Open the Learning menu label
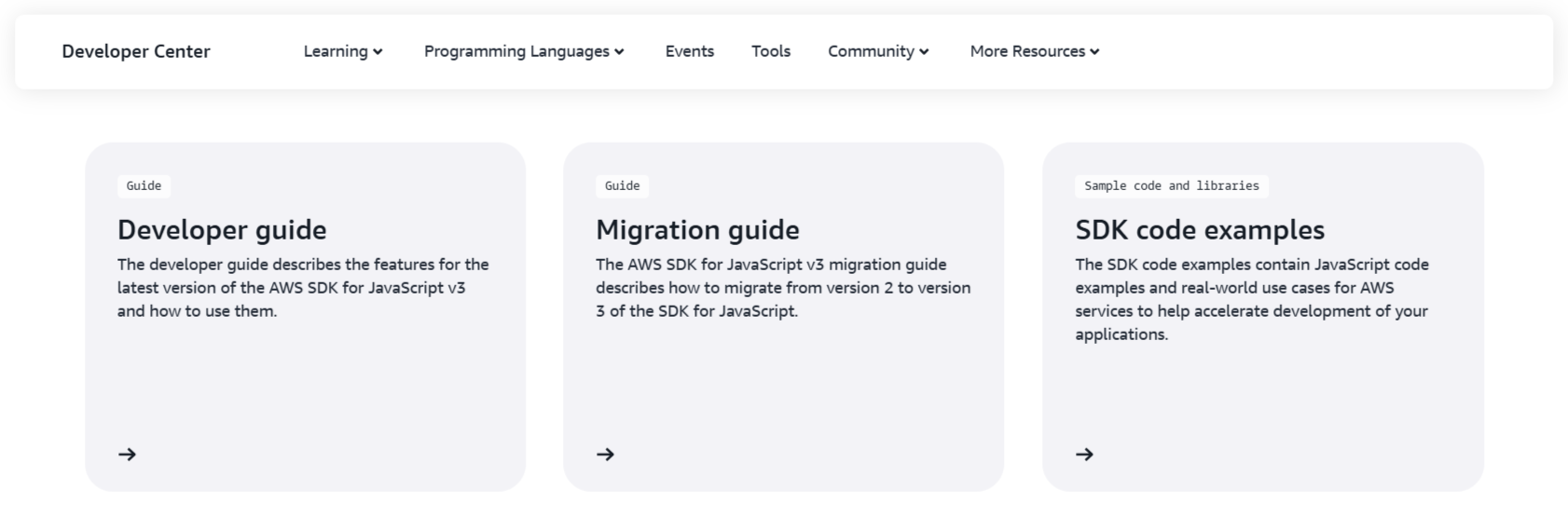Image resolution: width=1568 pixels, height=518 pixels. [x=335, y=51]
